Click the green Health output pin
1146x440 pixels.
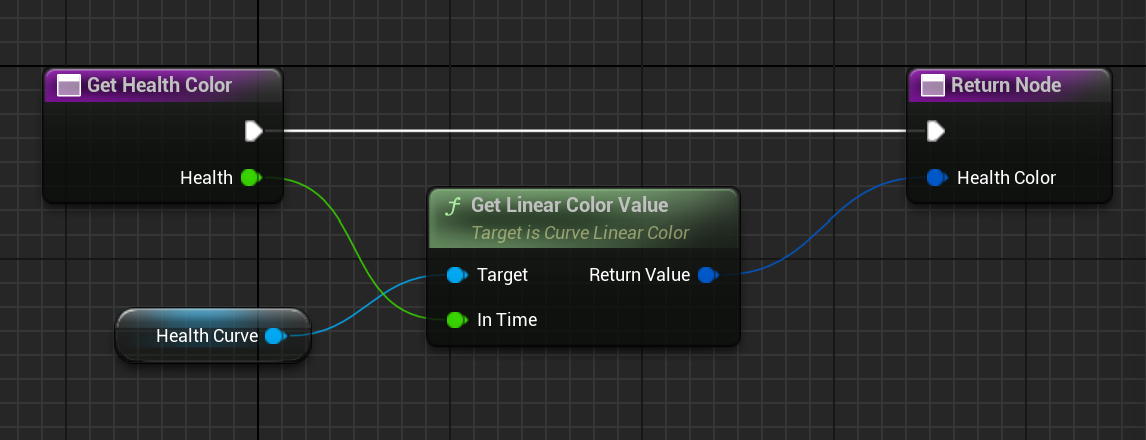[x=250, y=178]
